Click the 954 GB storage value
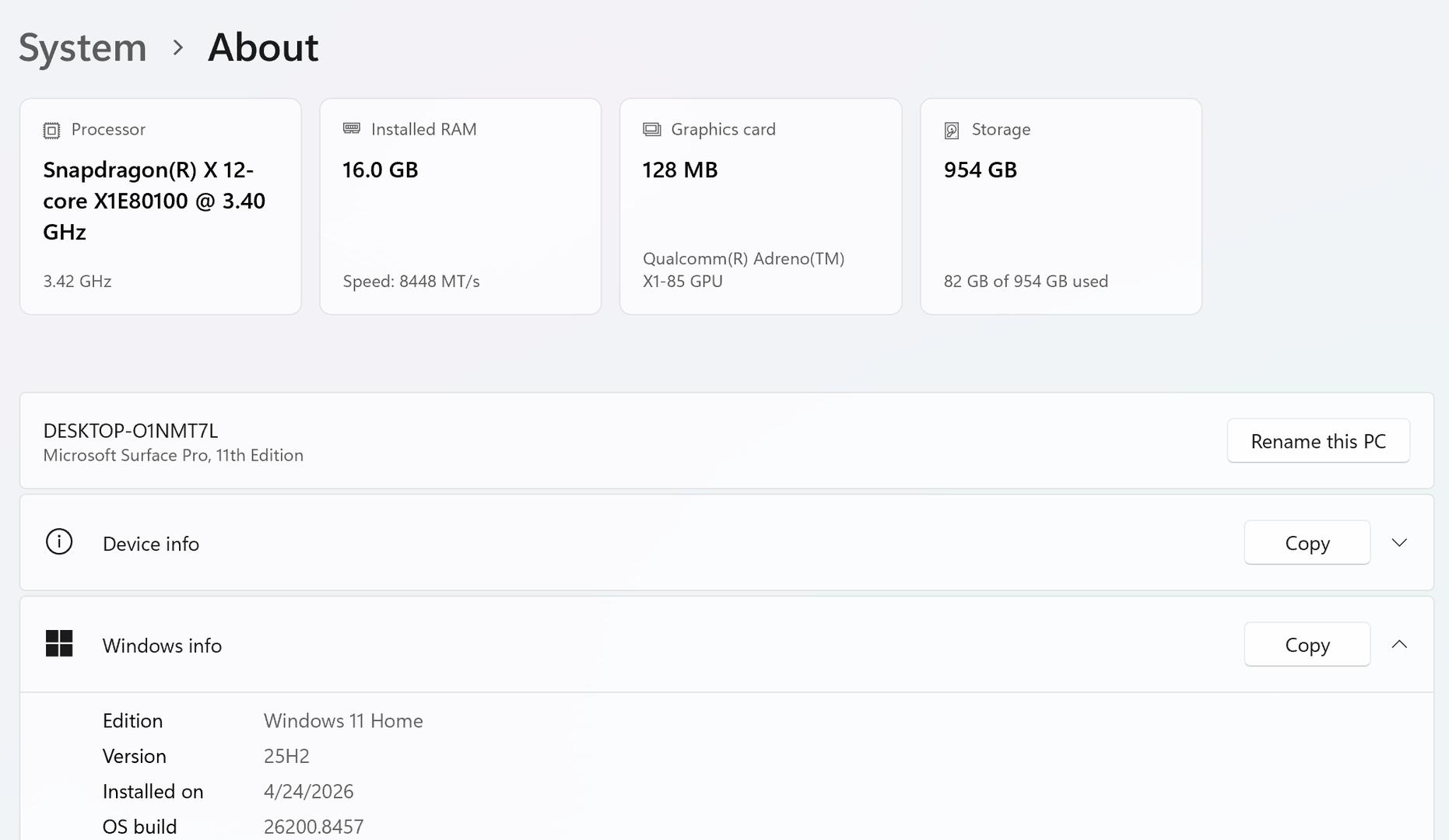 tap(981, 170)
